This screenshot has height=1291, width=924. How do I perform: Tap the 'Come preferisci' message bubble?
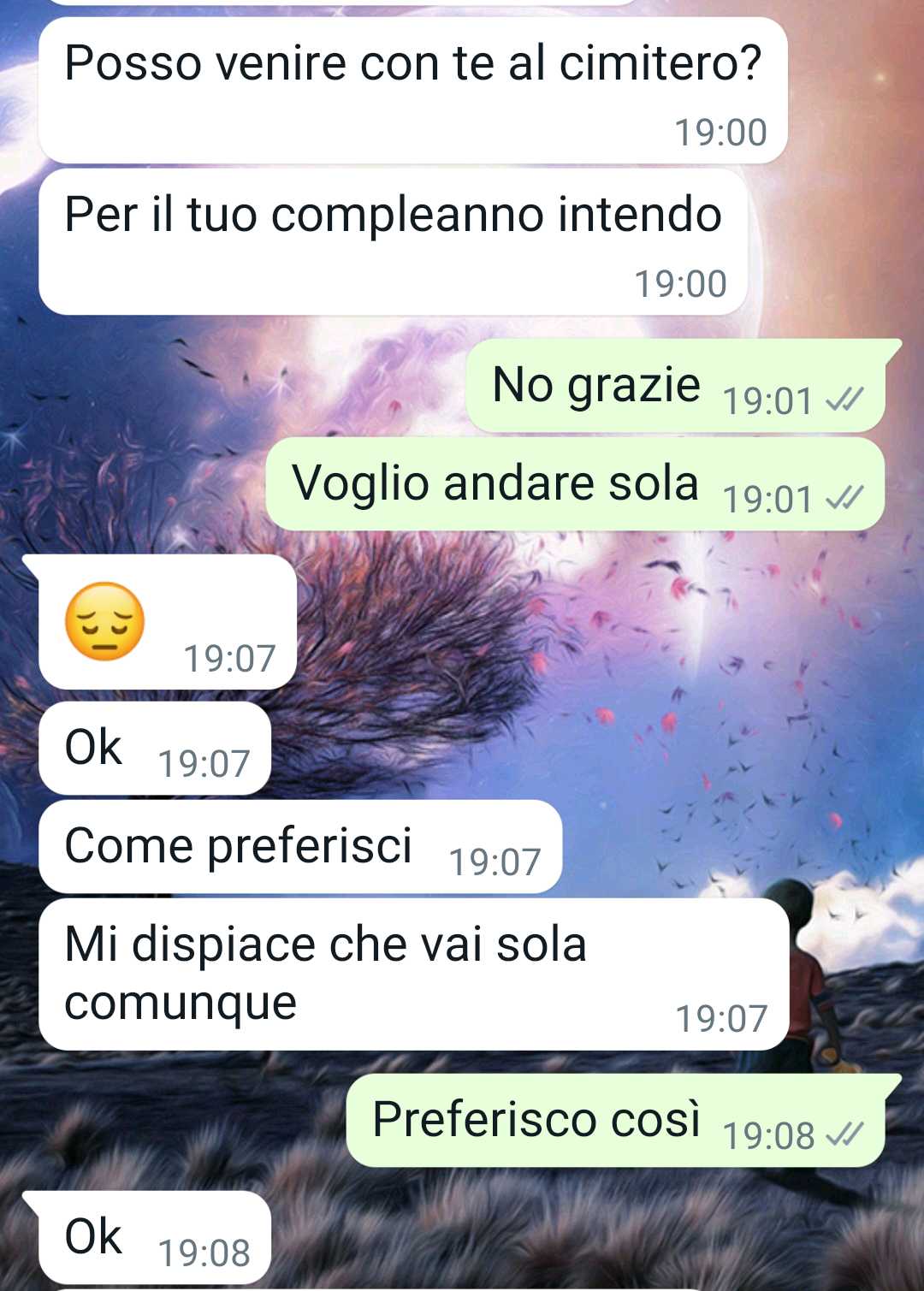[300, 847]
